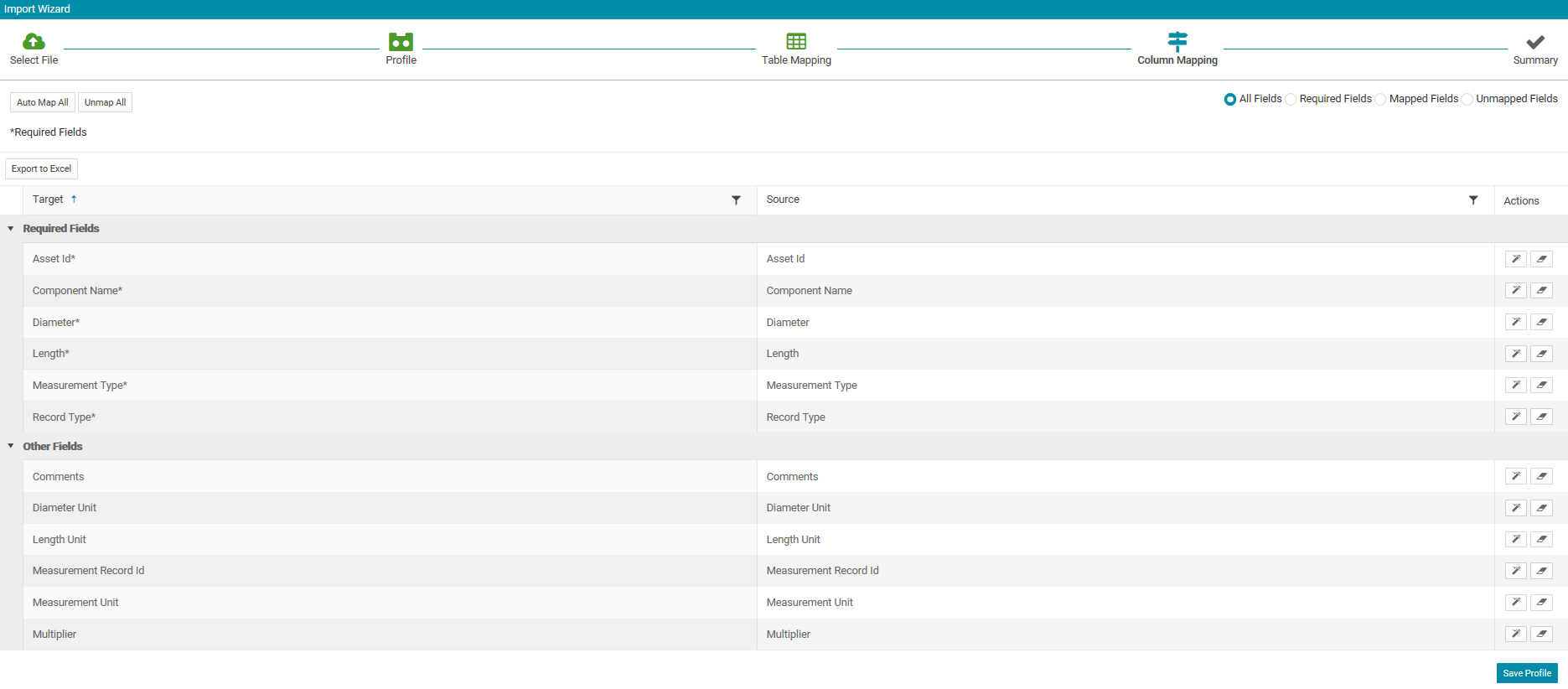Go to the Table Mapping step
The image size is (1568, 689).
[796, 49]
